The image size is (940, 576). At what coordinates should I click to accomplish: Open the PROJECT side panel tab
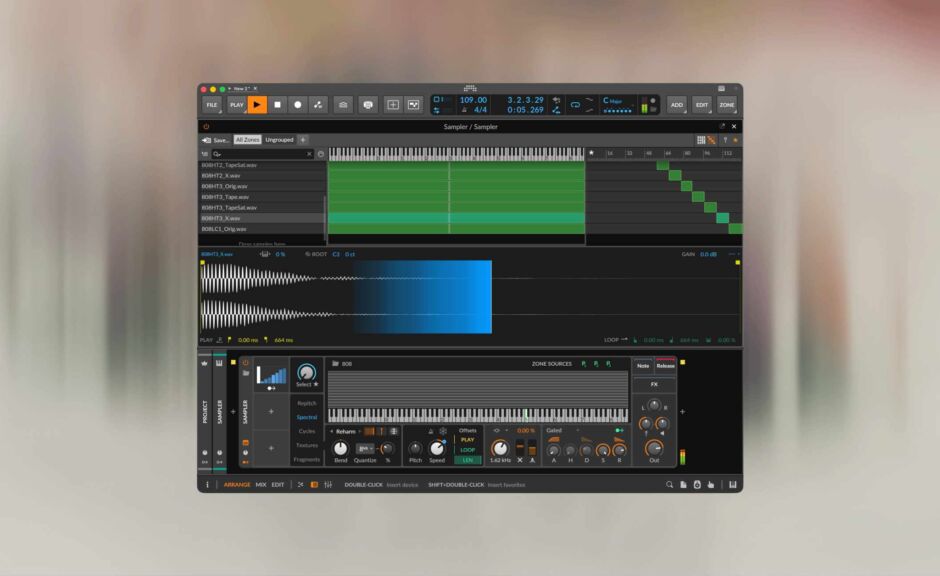click(205, 412)
